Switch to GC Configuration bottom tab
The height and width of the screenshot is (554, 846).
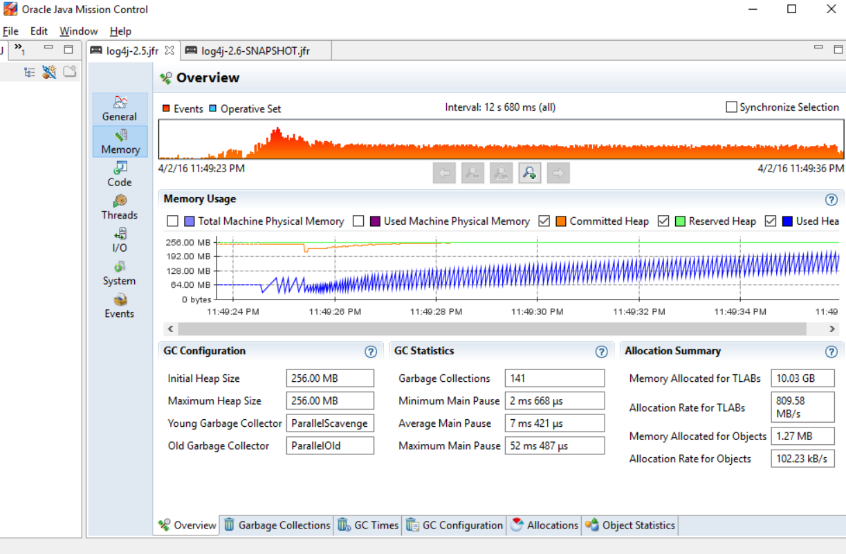[454, 525]
